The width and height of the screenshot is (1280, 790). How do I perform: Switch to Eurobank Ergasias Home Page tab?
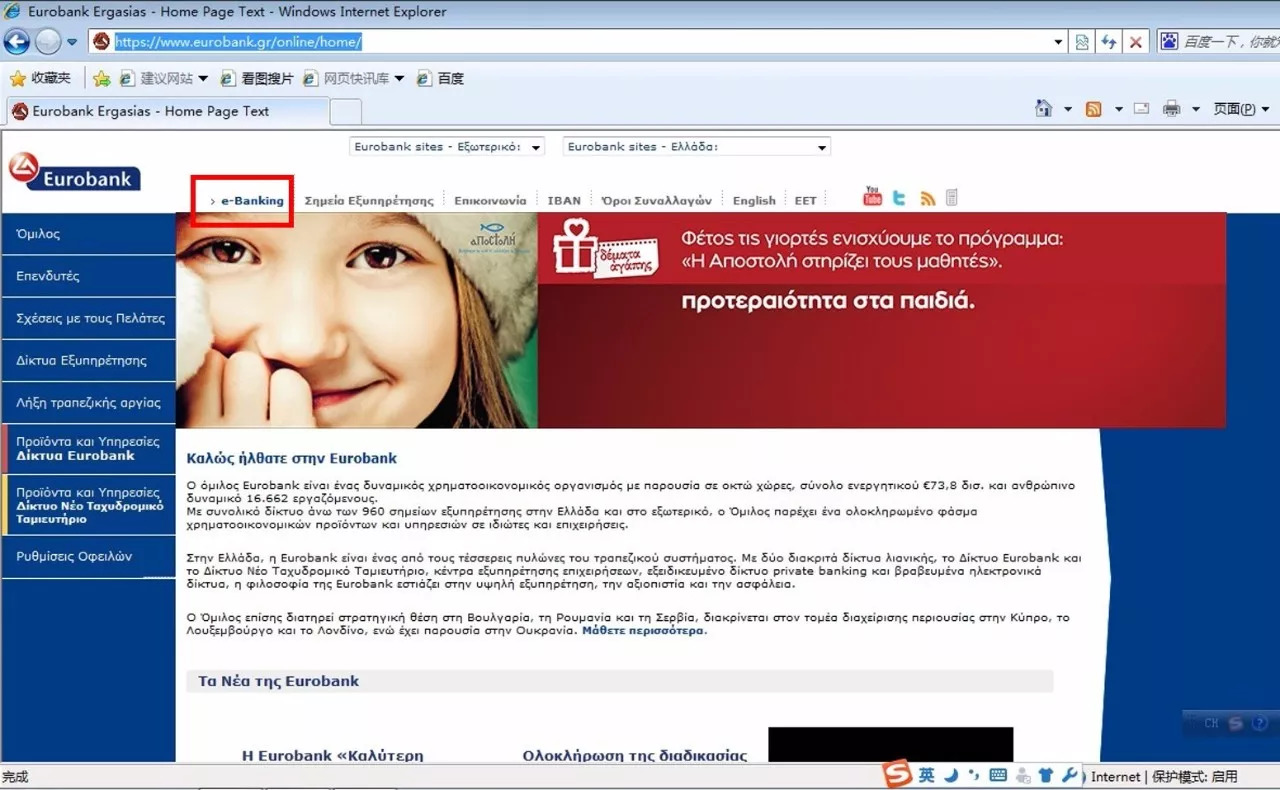[165, 111]
